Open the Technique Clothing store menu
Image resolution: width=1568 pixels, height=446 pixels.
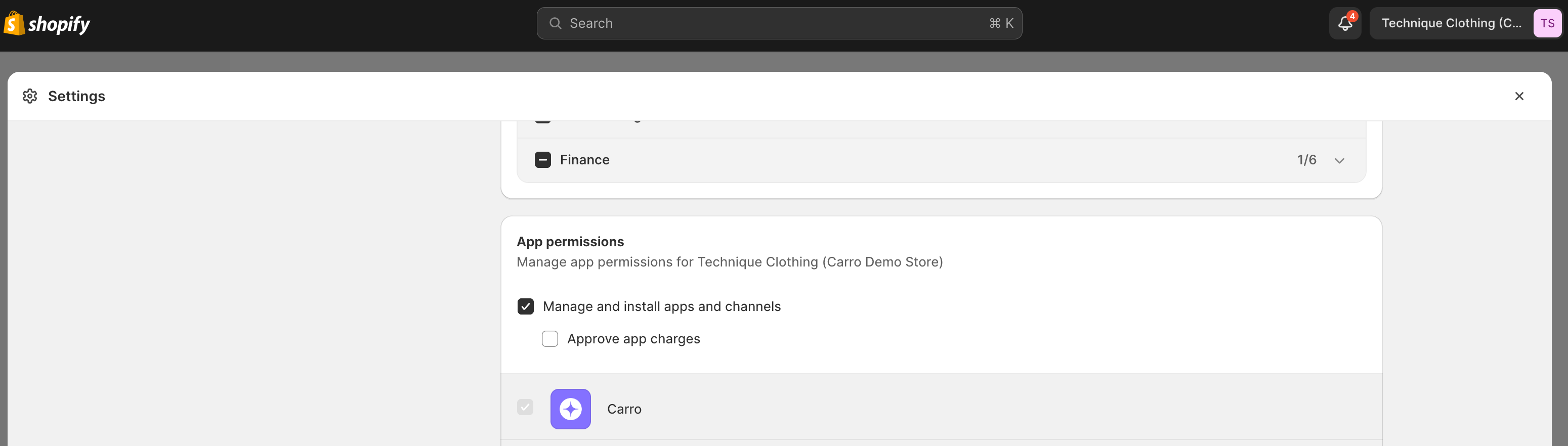1451,24
